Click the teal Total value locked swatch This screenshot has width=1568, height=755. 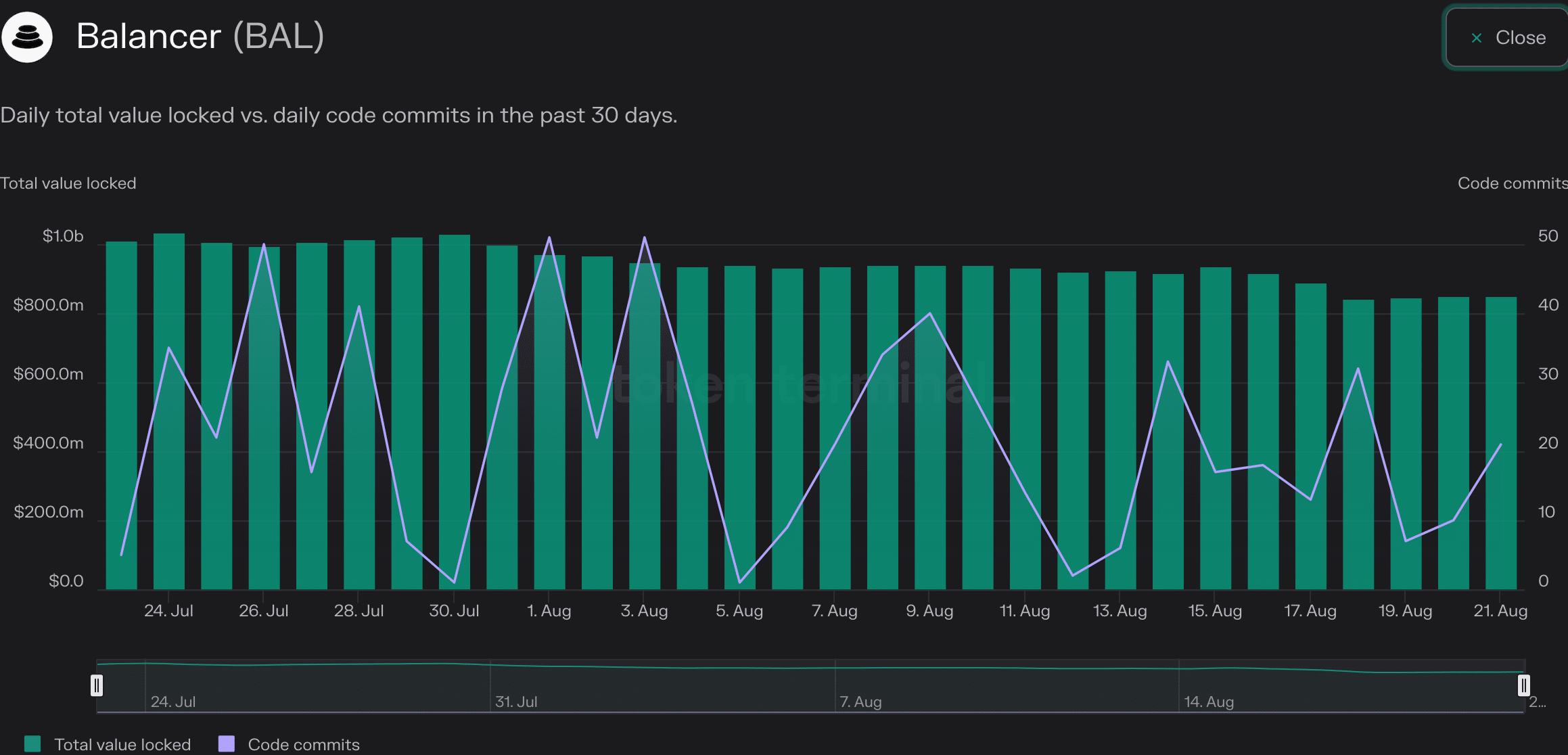[x=32, y=743]
